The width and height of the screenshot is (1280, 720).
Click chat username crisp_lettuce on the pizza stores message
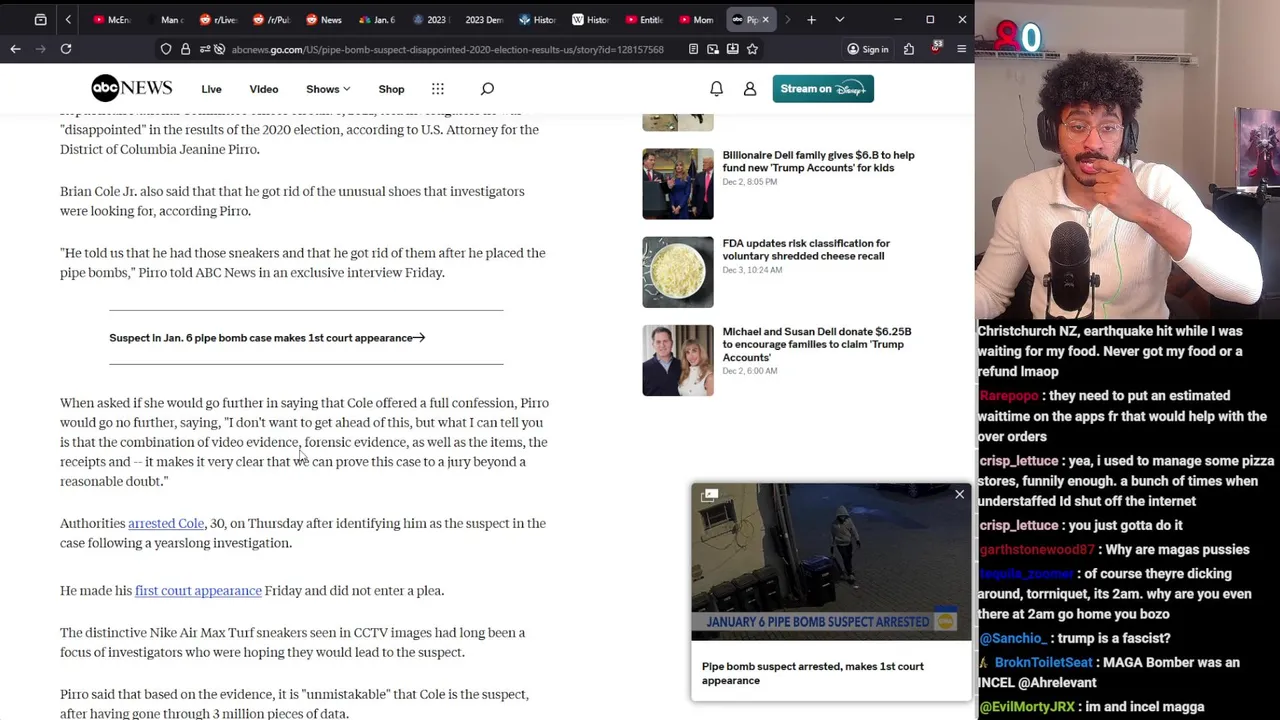[1018, 461]
